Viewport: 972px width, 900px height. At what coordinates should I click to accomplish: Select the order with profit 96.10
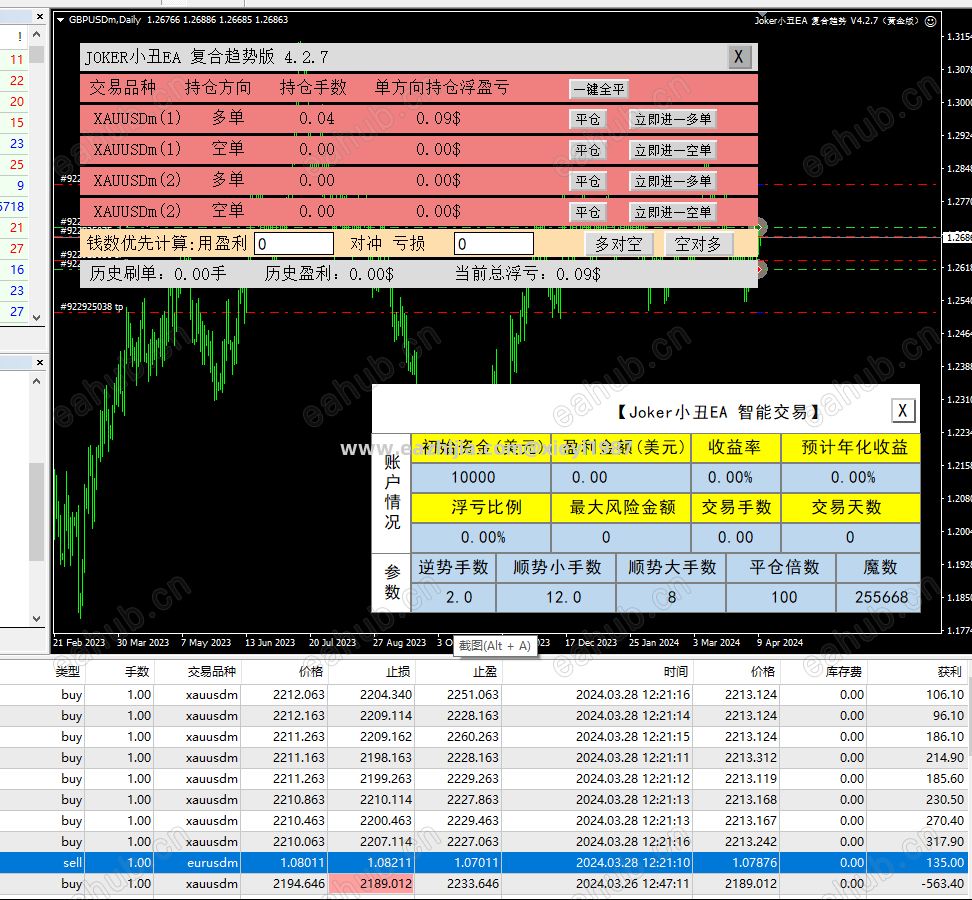tap(486, 715)
